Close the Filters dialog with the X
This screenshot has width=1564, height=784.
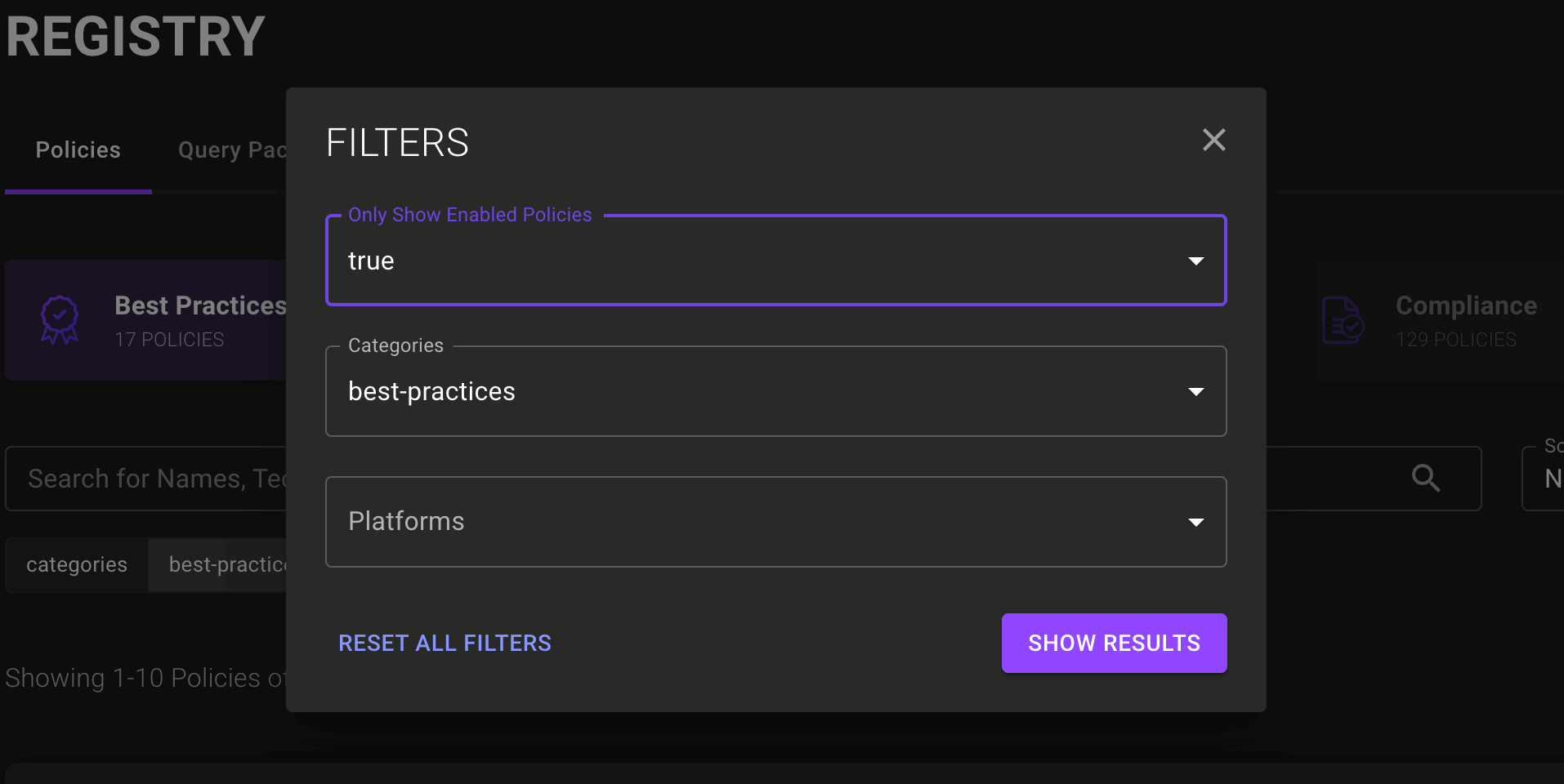pos(1213,140)
